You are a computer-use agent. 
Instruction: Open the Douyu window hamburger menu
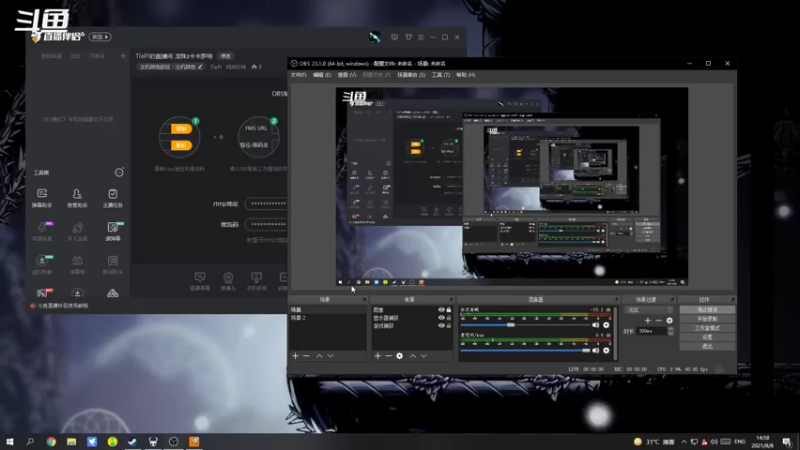click(x=421, y=37)
